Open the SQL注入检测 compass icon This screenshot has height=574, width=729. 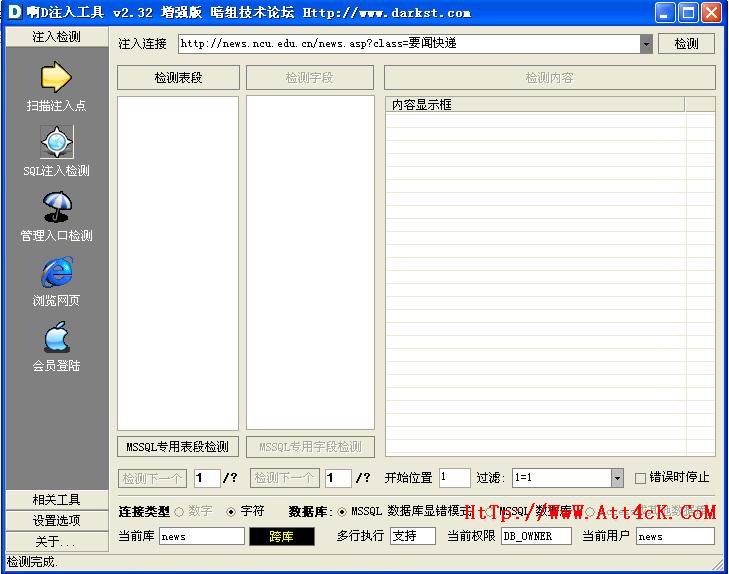pos(56,142)
